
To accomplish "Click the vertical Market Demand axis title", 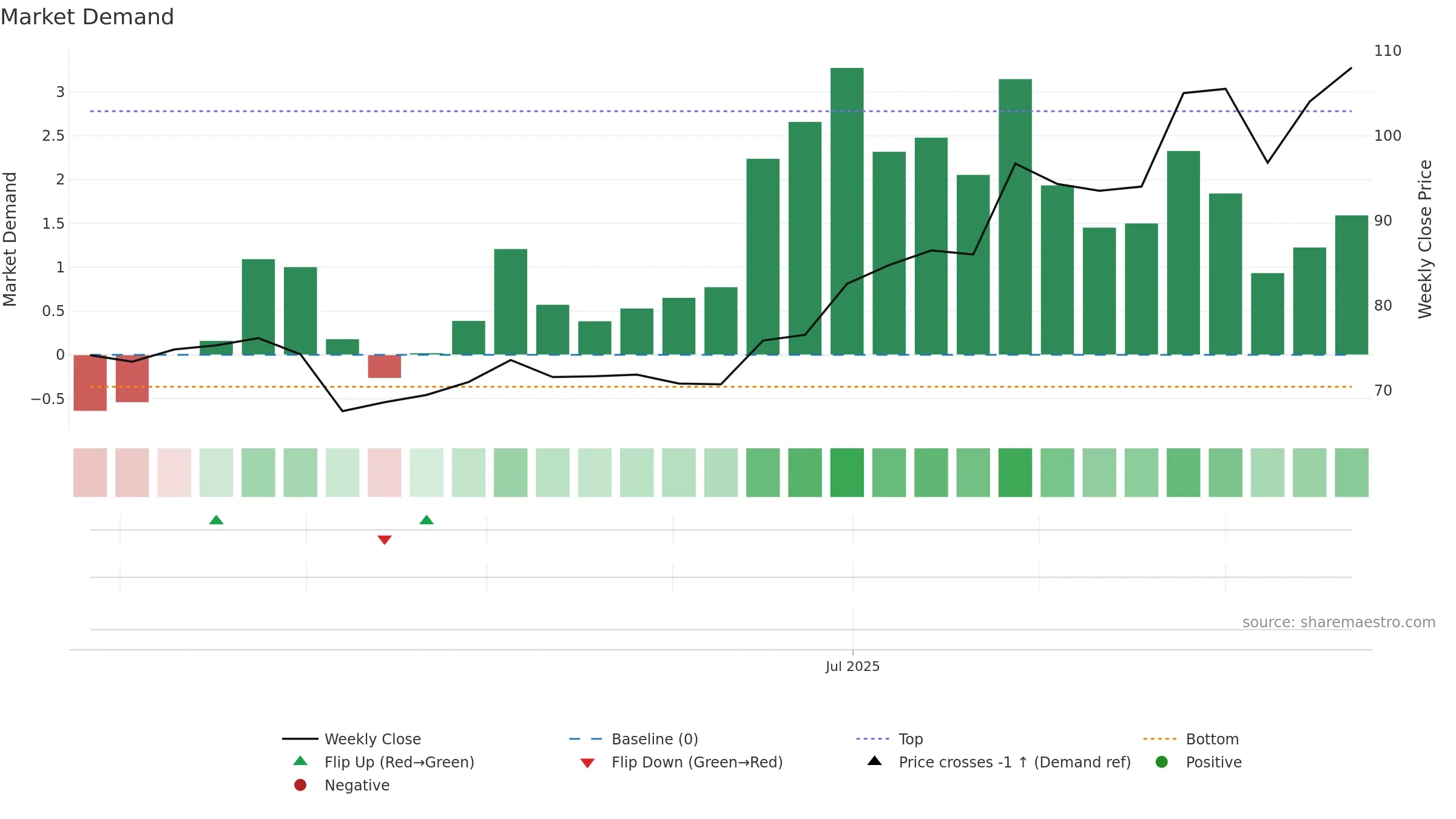I will 10,239.
